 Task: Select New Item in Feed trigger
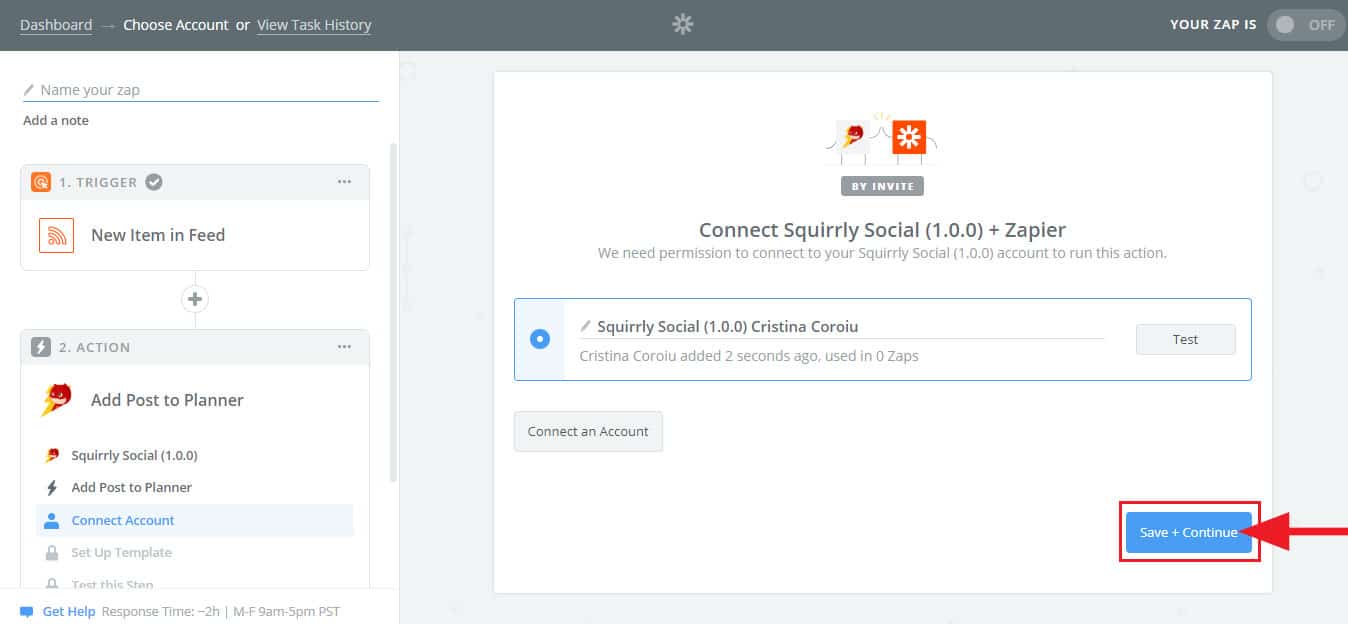point(158,235)
